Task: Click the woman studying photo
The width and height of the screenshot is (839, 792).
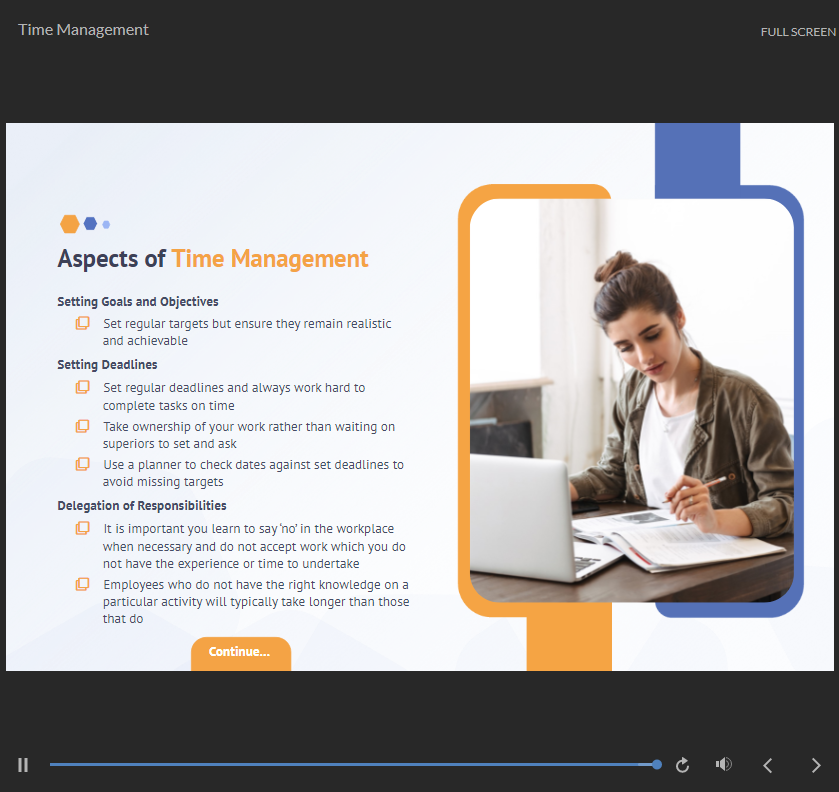Action: [631, 400]
